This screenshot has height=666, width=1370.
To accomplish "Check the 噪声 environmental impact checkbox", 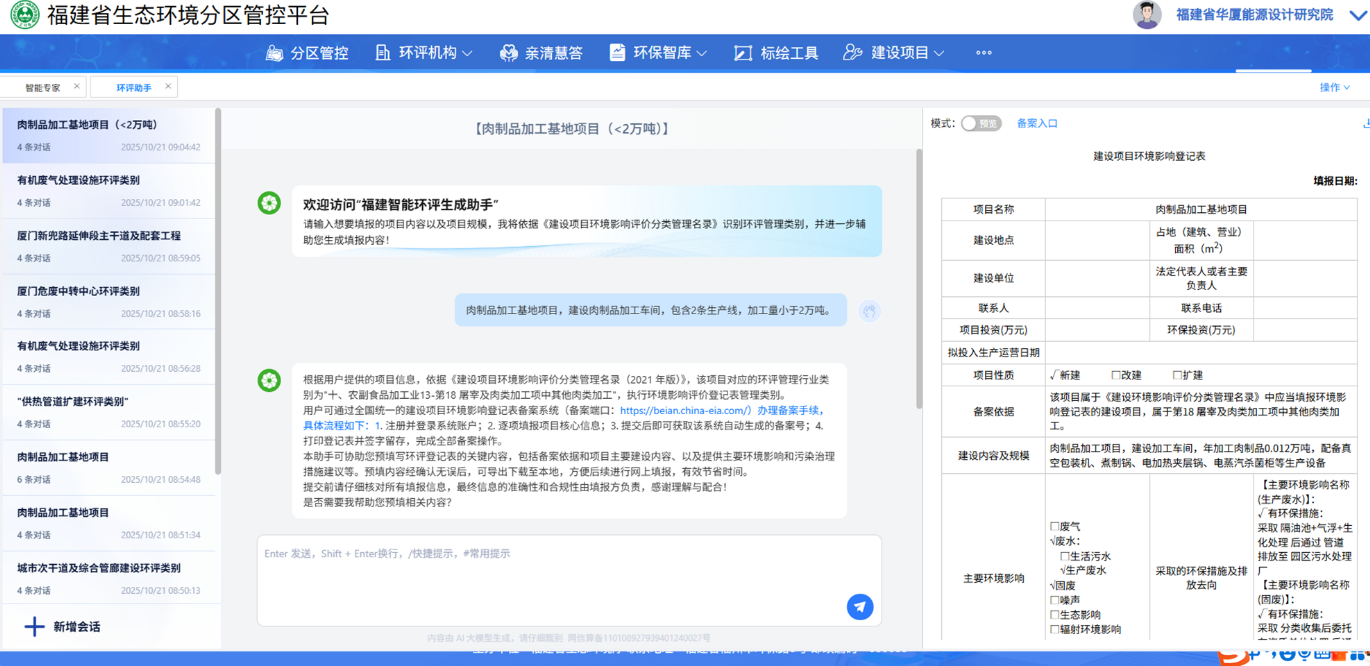I will [x=1054, y=601].
